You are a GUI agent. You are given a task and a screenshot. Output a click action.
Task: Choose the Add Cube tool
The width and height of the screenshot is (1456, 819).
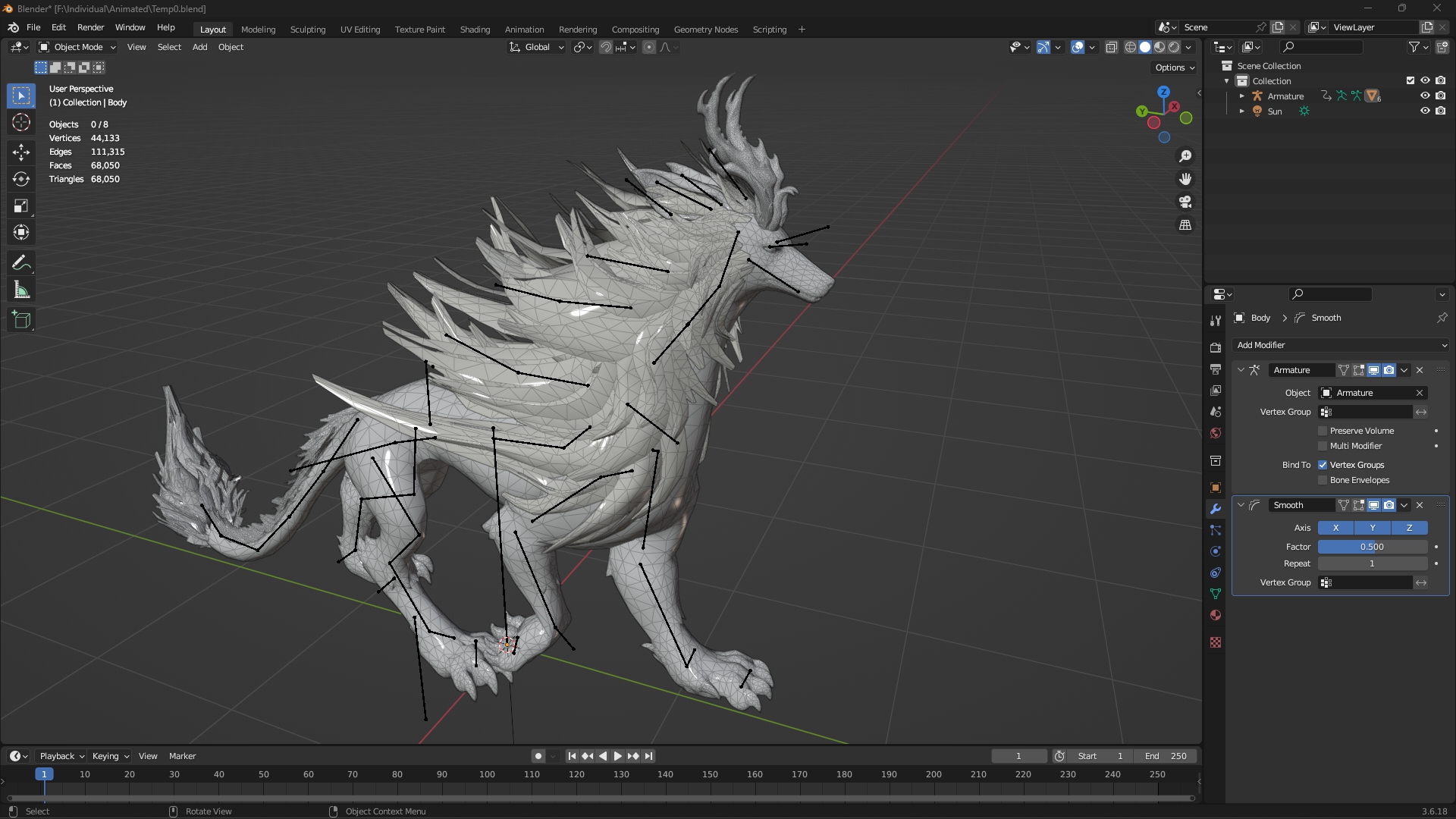pos(21,320)
